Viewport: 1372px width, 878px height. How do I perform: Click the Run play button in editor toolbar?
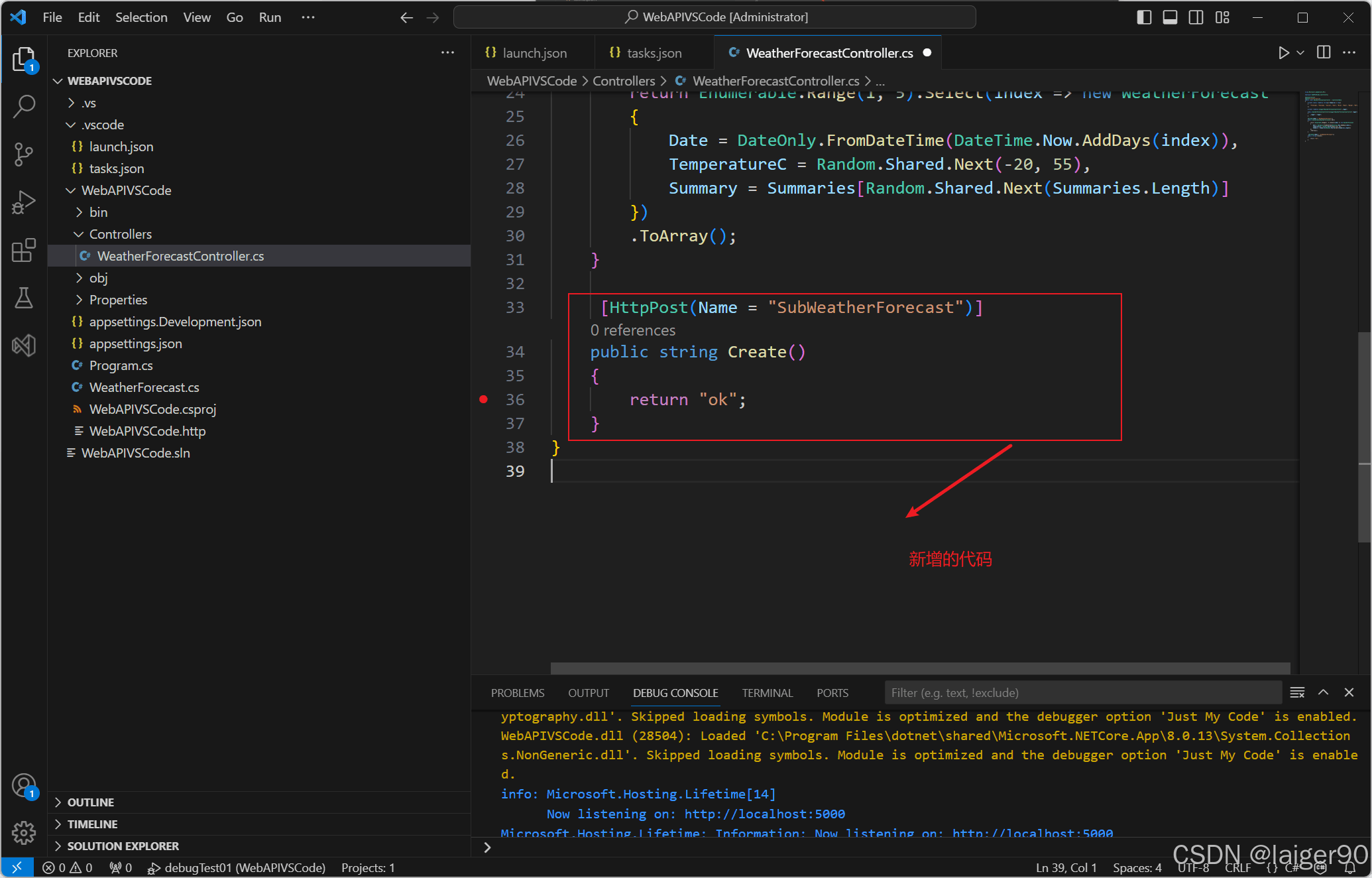pos(1283,53)
